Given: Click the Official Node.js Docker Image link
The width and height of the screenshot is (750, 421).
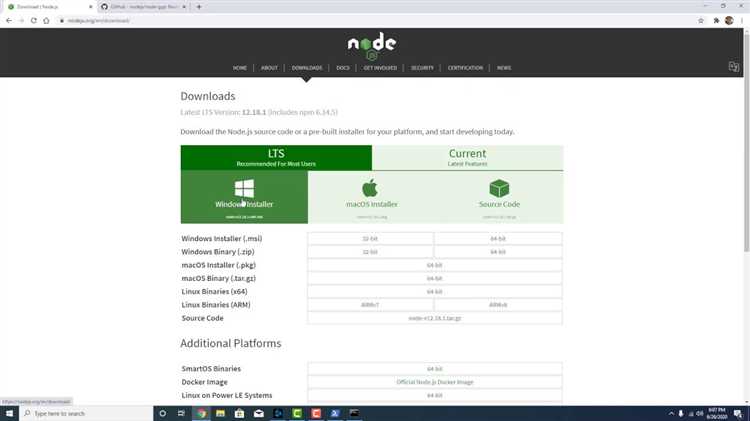Looking at the screenshot, I should pos(434,382).
